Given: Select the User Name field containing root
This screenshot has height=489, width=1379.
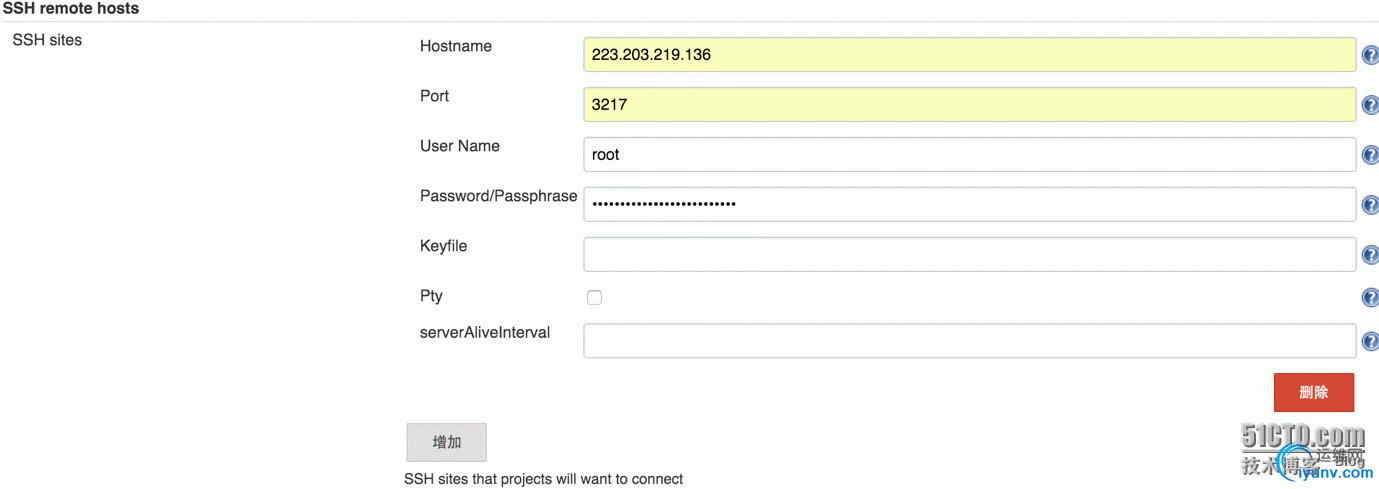Looking at the screenshot, I should 970,154.
